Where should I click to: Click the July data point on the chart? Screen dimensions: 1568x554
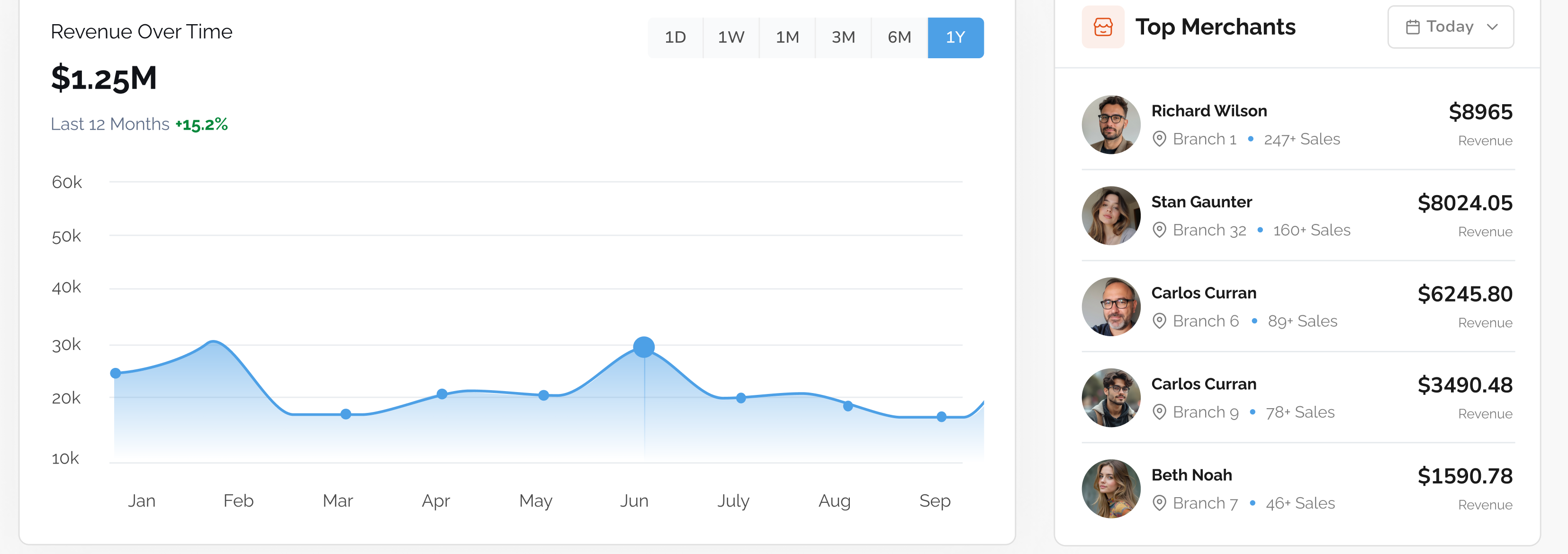click(741, 398)
